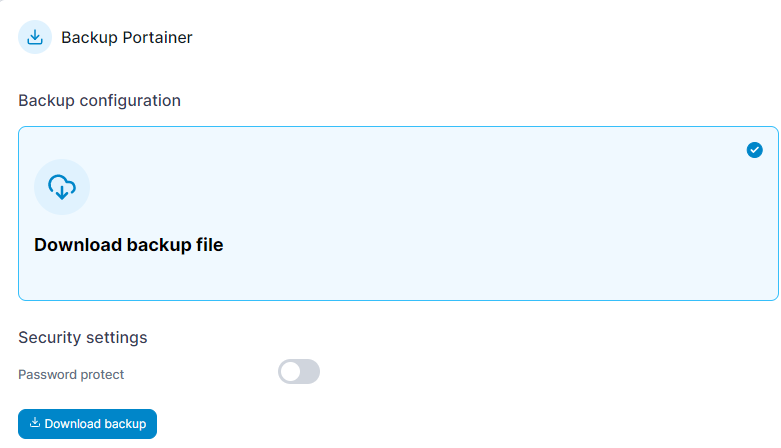Click empty area inside backup option card
This screenshot has width=781, height=448.
[448, 214]
